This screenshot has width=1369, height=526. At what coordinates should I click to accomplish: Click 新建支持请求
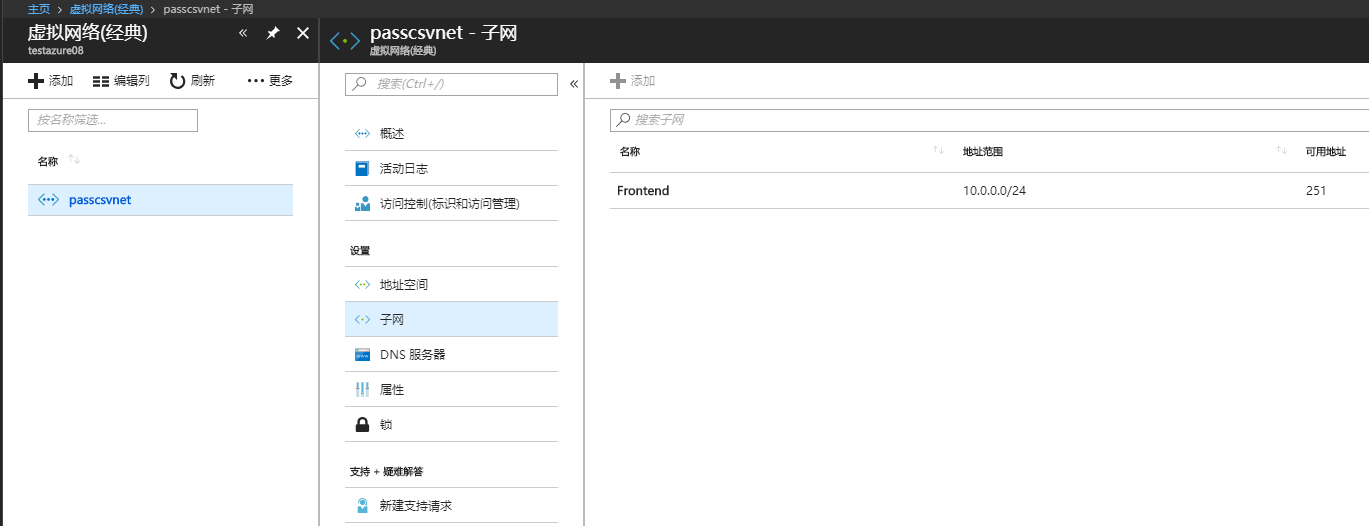pyautogui.click(x=416, y=506)
